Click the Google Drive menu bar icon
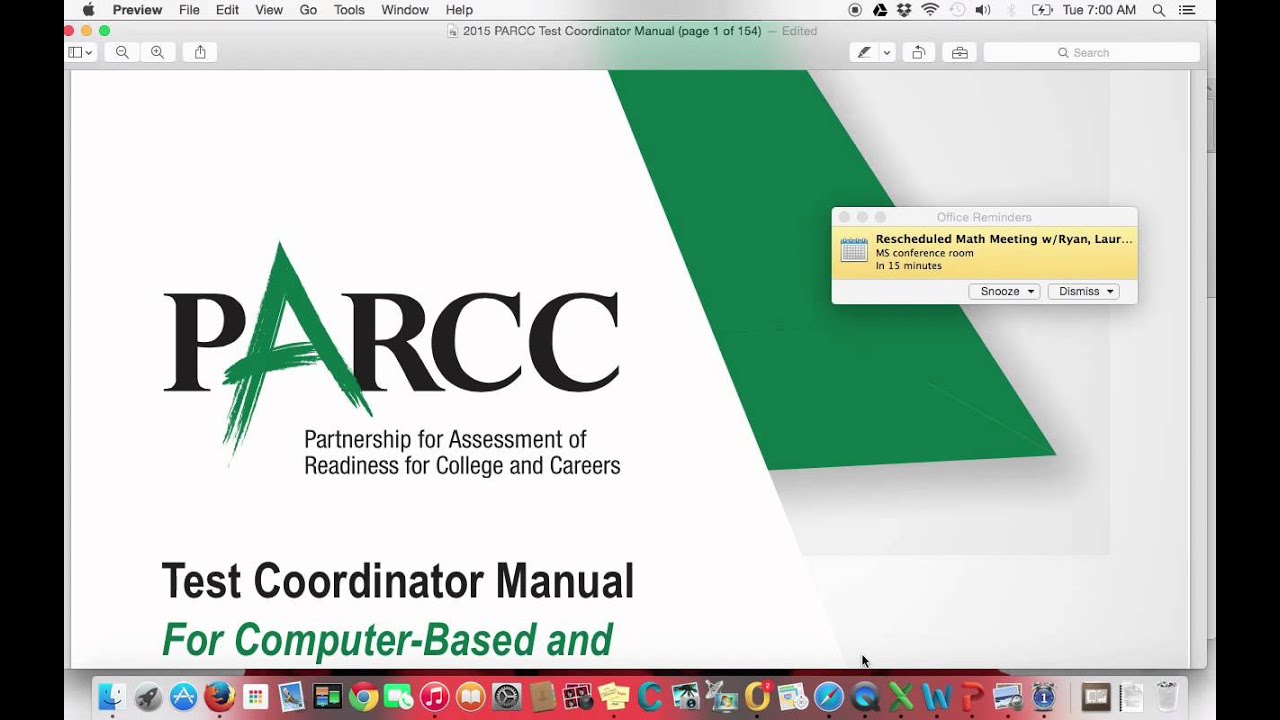 click(x=880, y=10)
